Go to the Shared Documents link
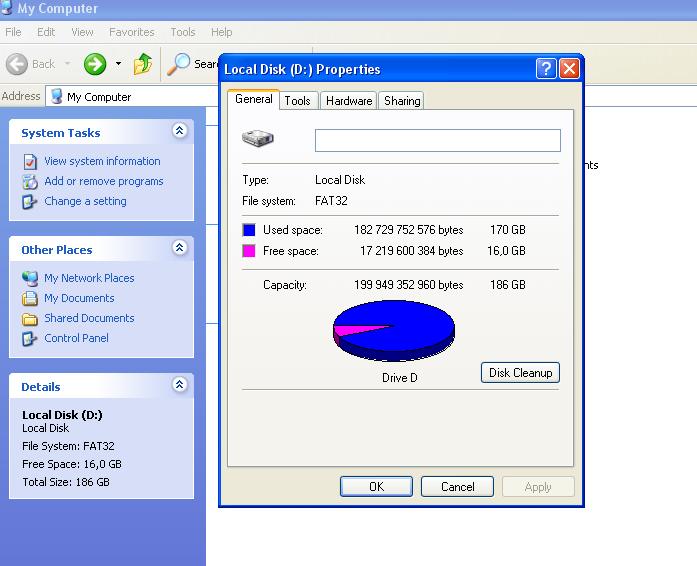Viewport: 697px width, 566px height. (89, 318)
